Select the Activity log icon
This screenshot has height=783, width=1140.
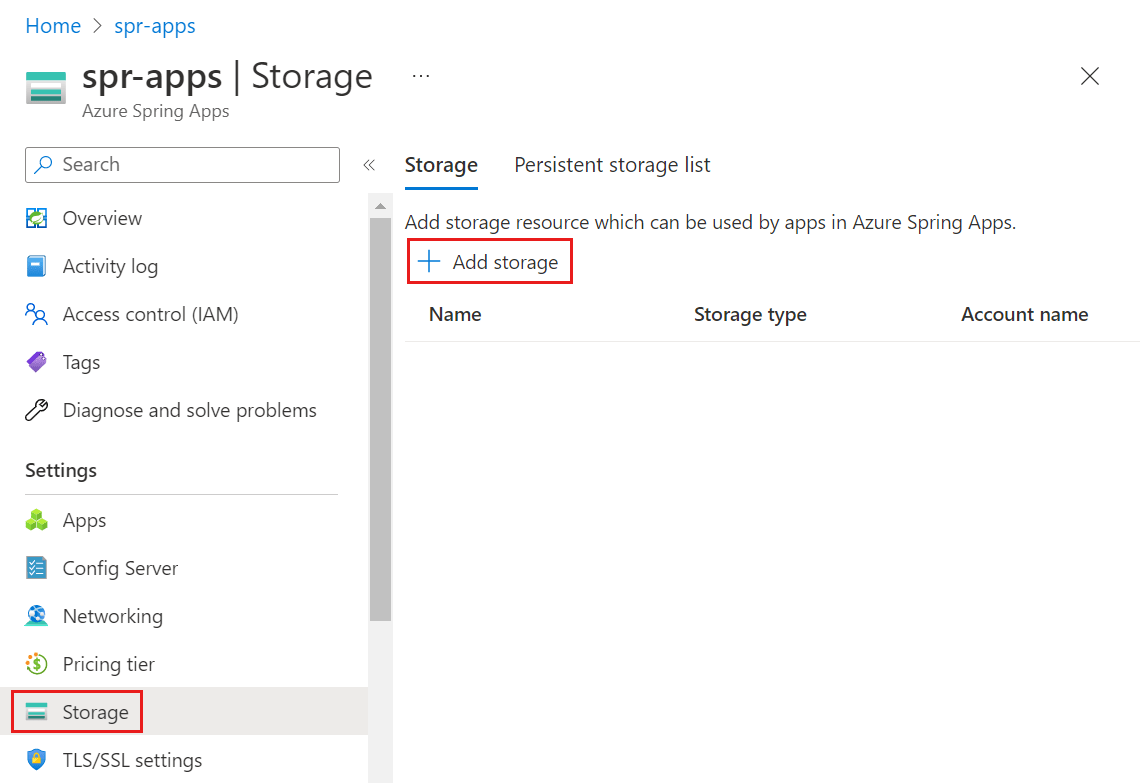(36, 266)
